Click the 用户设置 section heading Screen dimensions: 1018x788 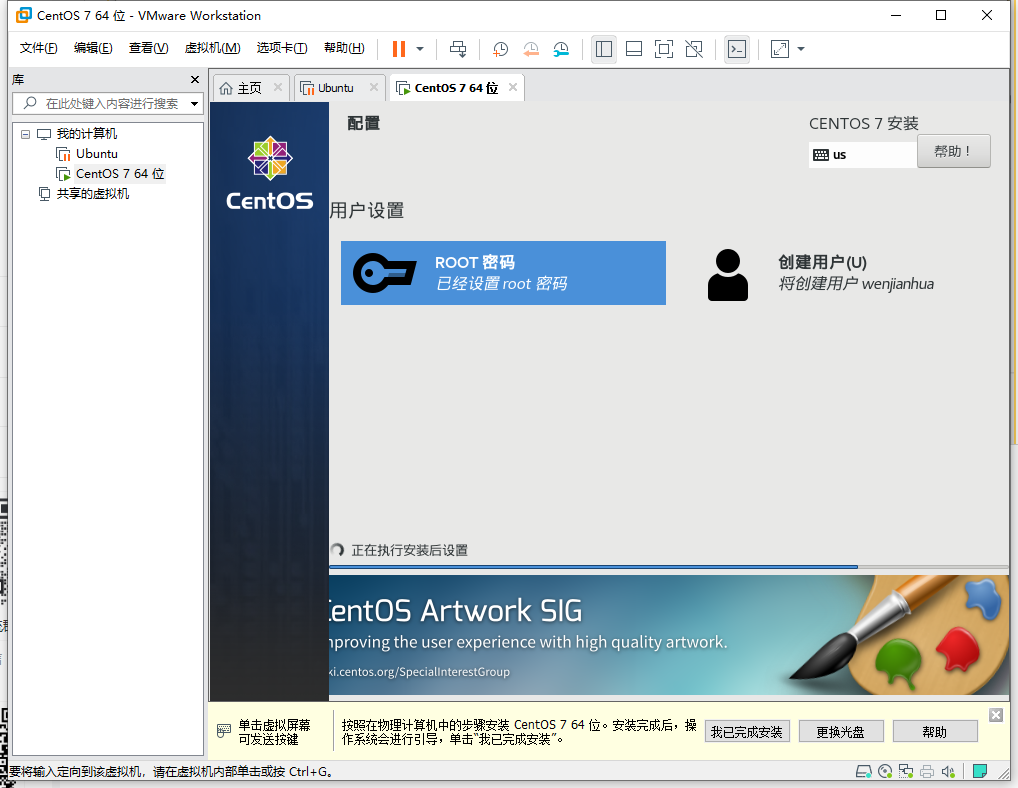coord(367,210)
